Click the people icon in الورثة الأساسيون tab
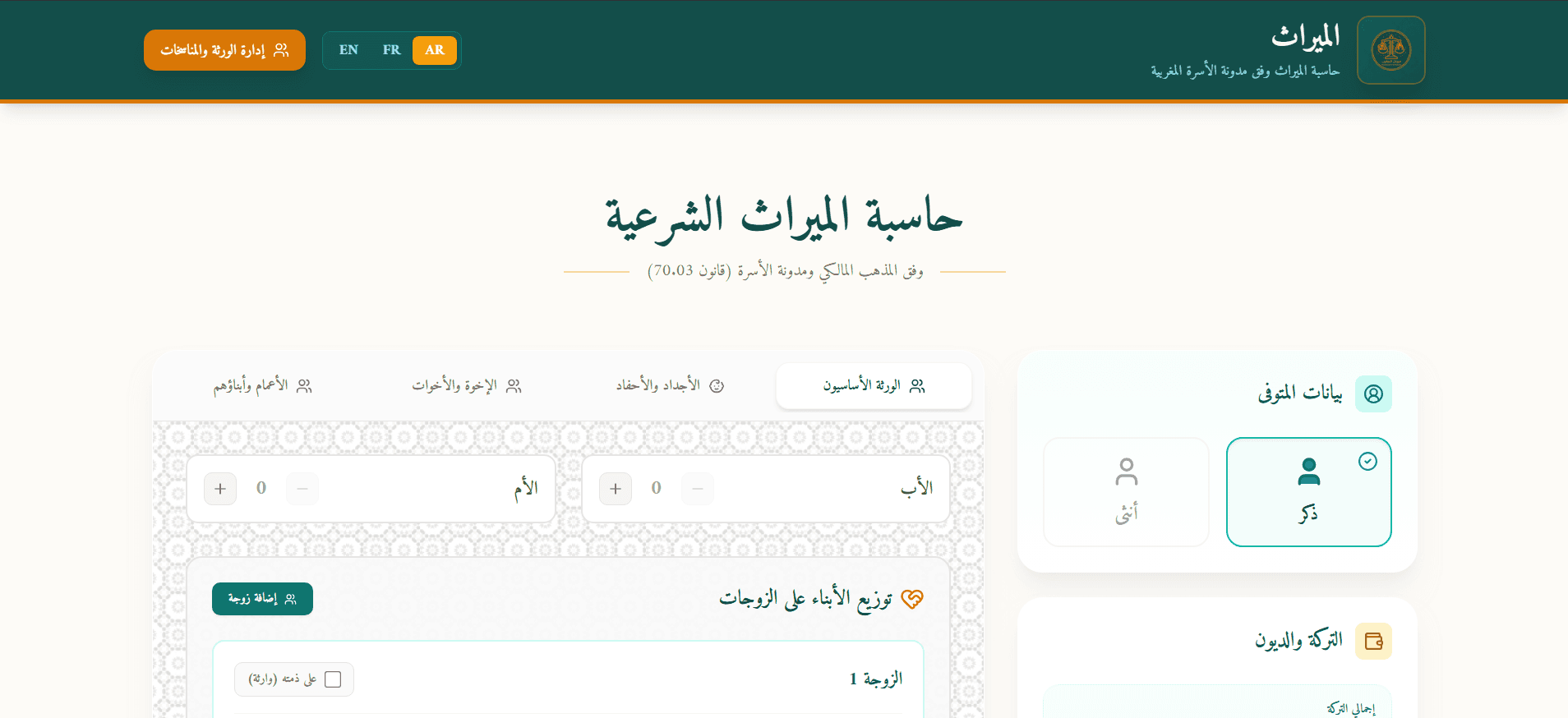Screen dimensions: 1568x718 tap(917, 385)
